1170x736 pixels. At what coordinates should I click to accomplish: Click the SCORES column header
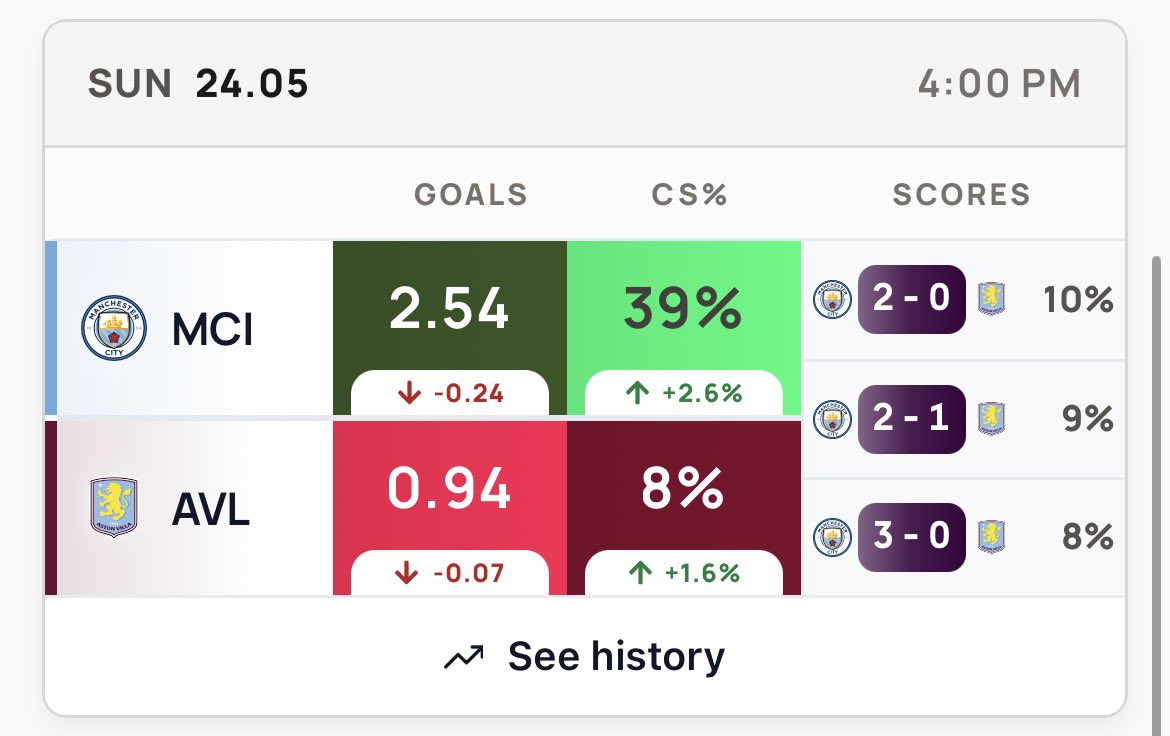click(x=962, y=195)
